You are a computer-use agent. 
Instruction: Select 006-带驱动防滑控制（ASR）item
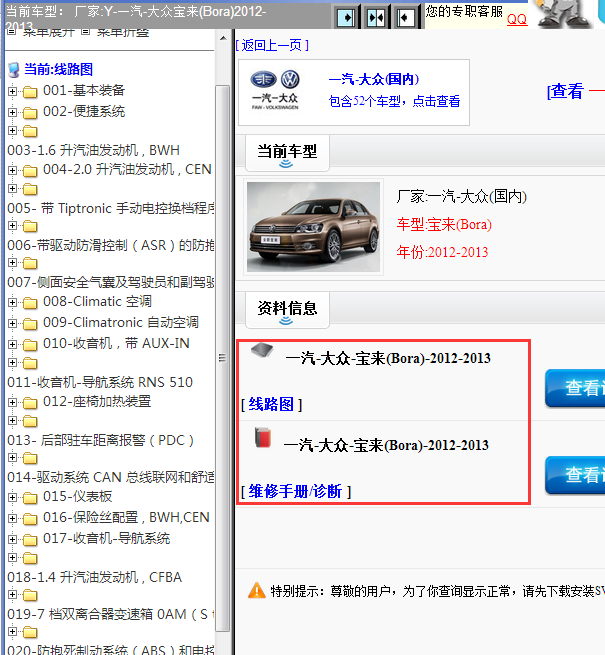tap(111, 245)
